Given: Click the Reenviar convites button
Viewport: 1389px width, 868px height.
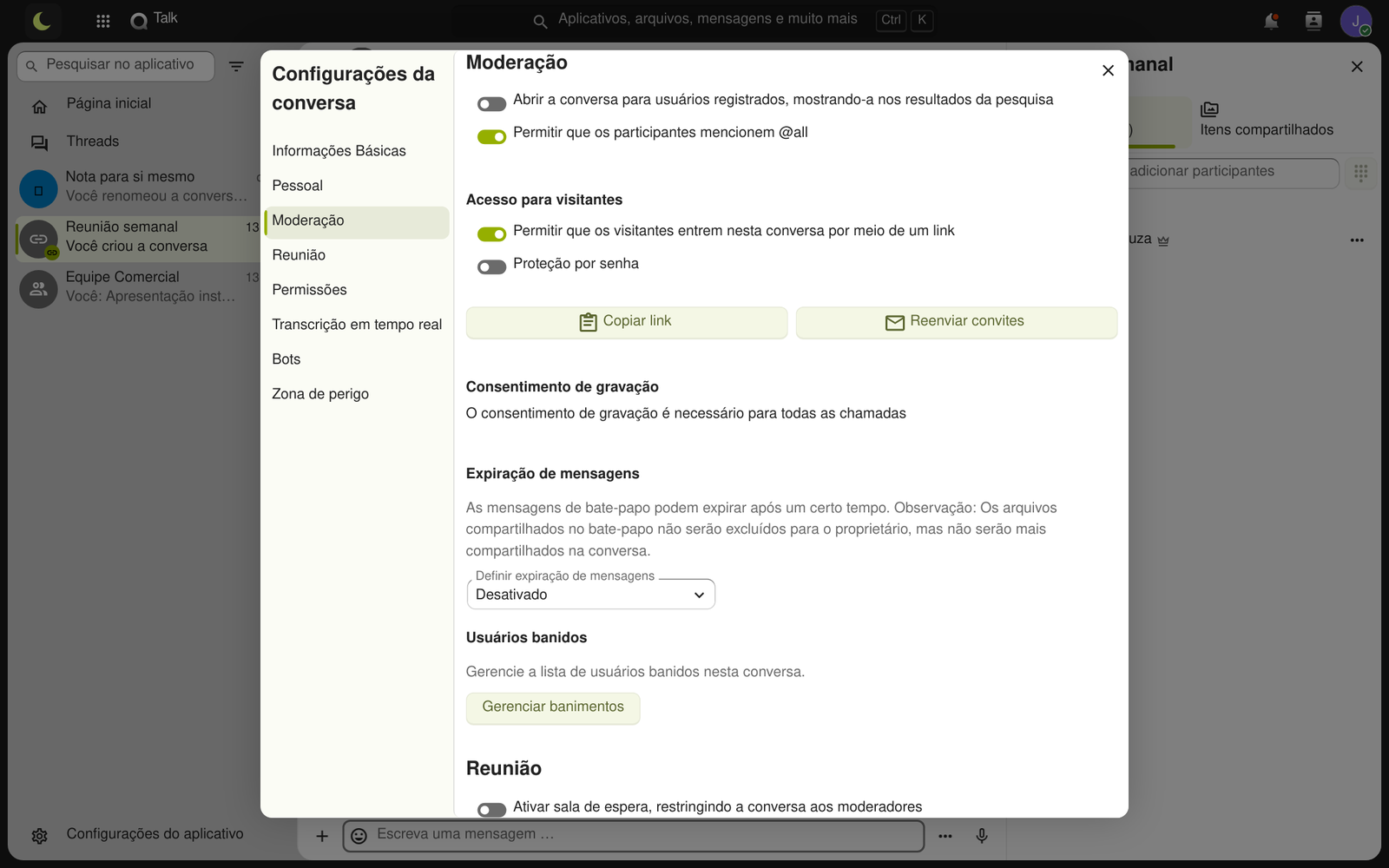Looking at the screenshot, I should [957, 322].
